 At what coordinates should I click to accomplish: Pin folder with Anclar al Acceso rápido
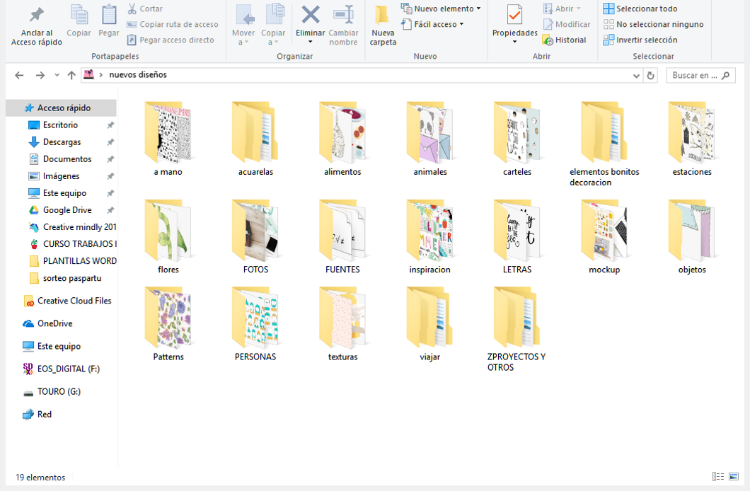pos(36,26)
